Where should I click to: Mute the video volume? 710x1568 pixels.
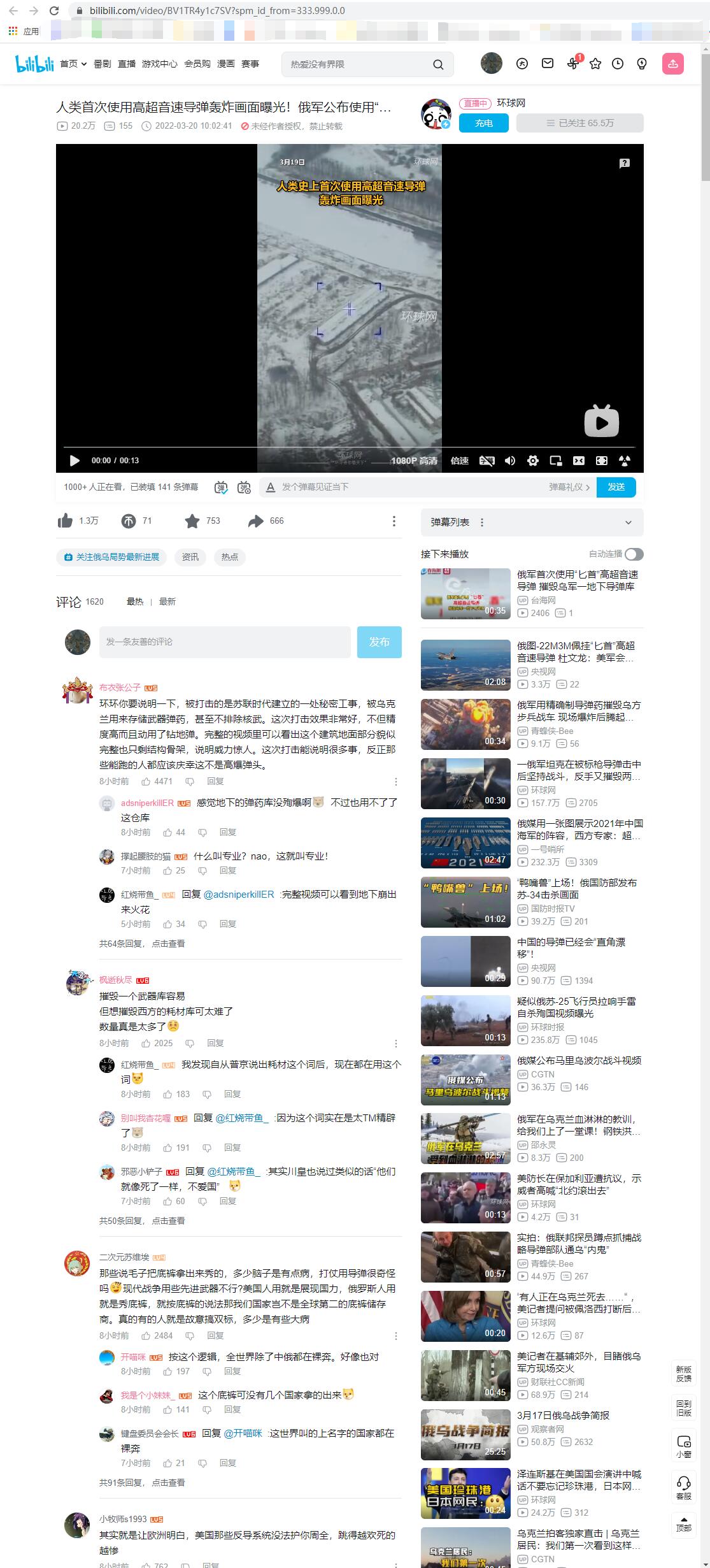coord(510,461)
